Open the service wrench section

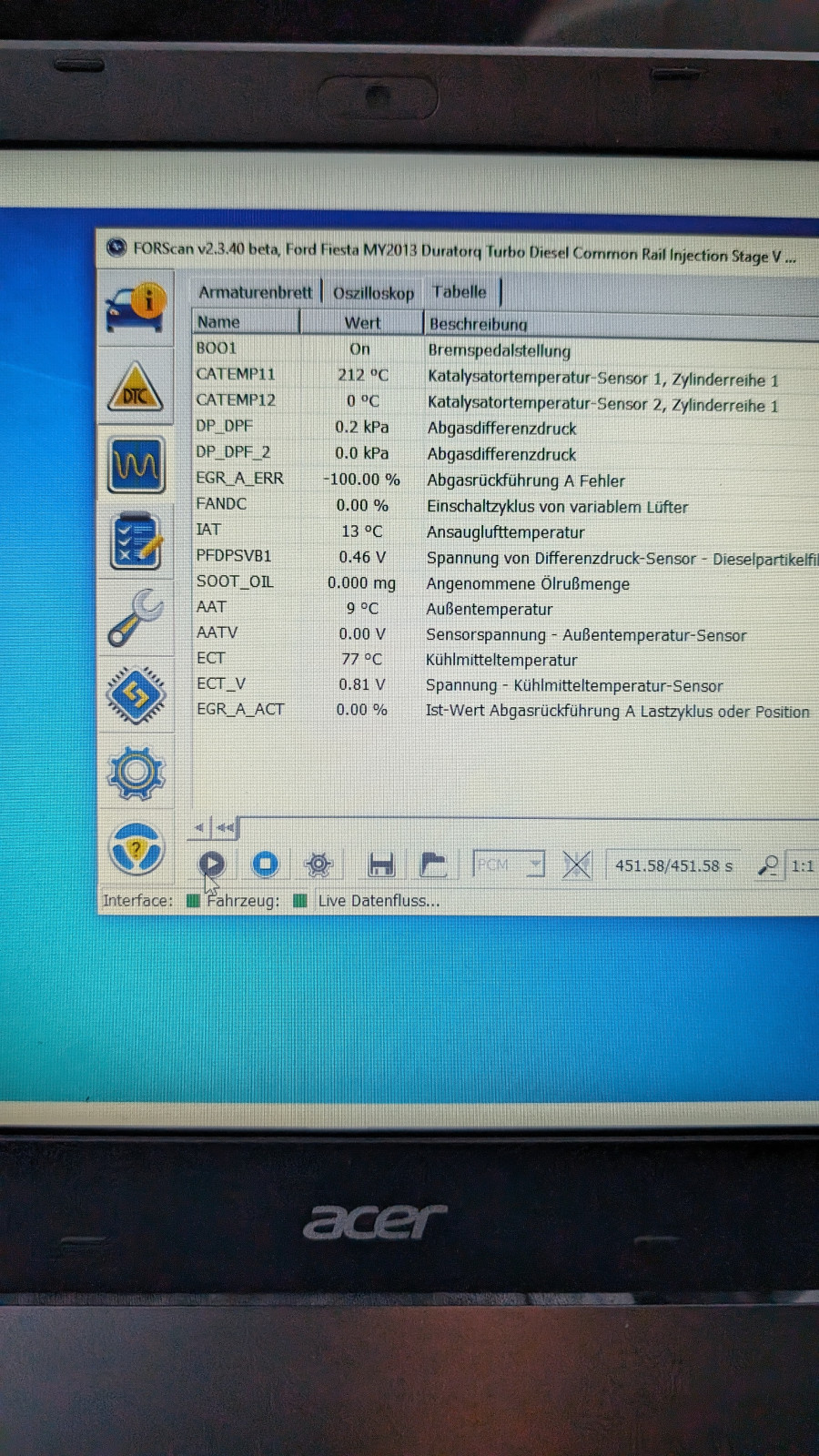tap(136, 618)
